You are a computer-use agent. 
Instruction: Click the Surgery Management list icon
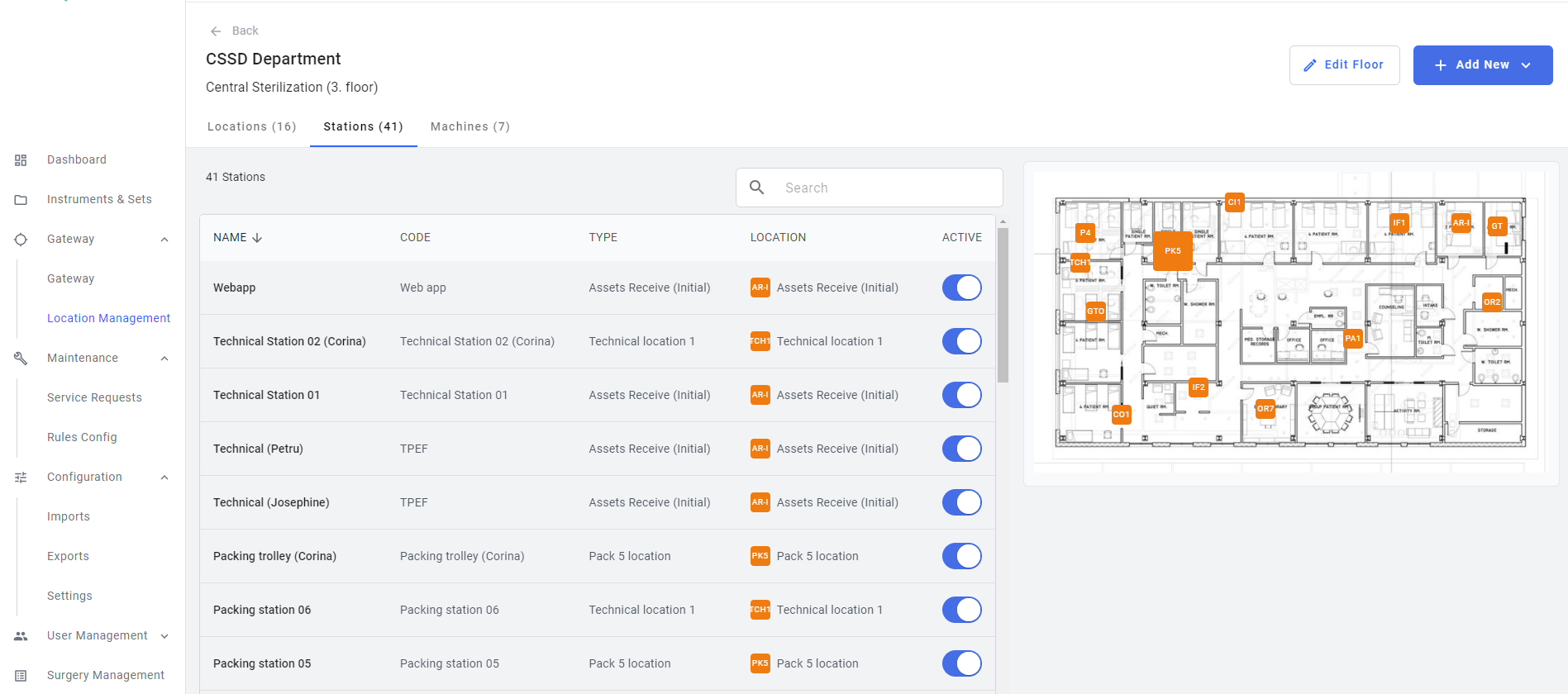pos(21,676)
